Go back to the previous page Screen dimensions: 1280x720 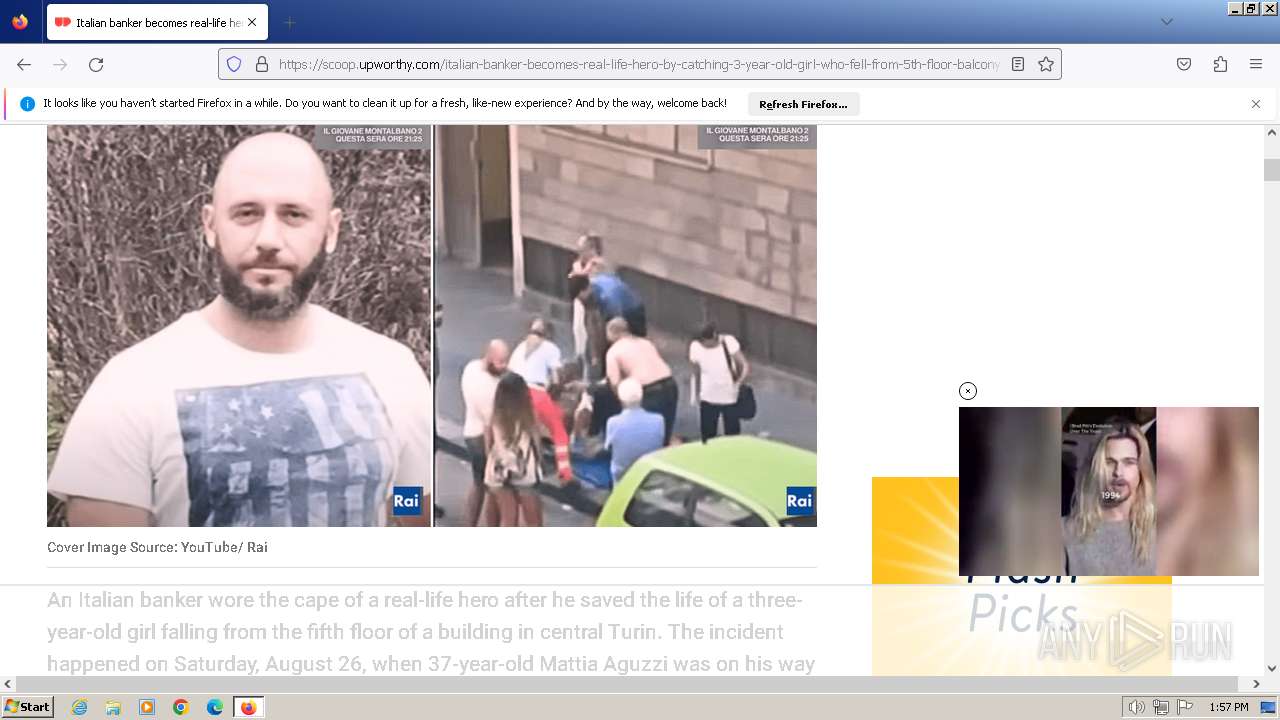pyautogui.click(x=24, y=64)
